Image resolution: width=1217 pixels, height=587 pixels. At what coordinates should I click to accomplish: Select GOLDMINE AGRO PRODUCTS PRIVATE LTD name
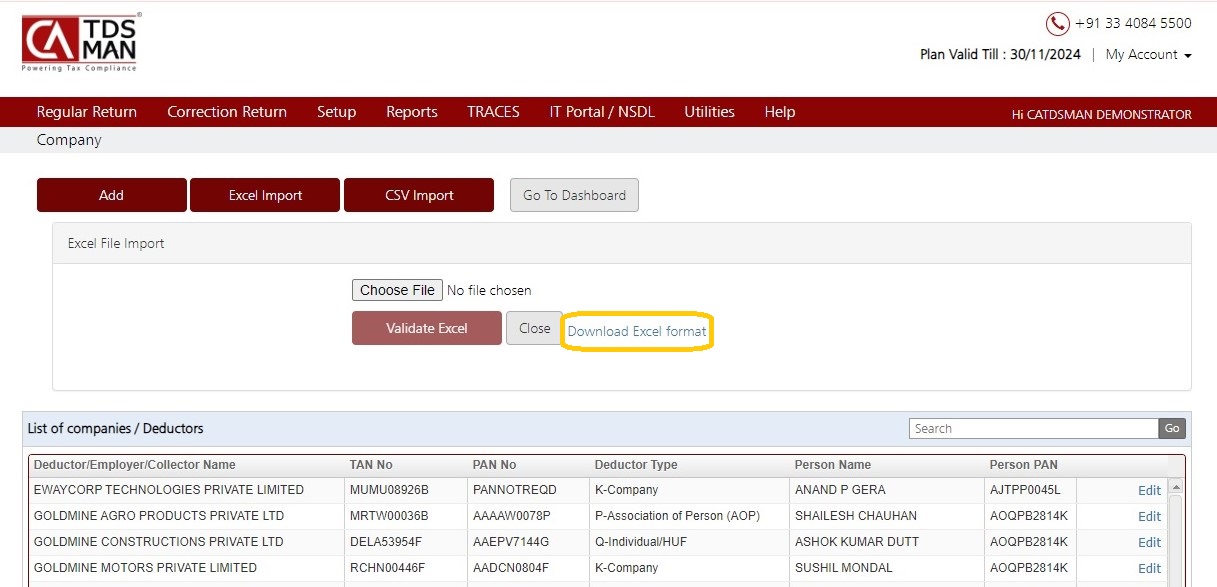(159, 516)
